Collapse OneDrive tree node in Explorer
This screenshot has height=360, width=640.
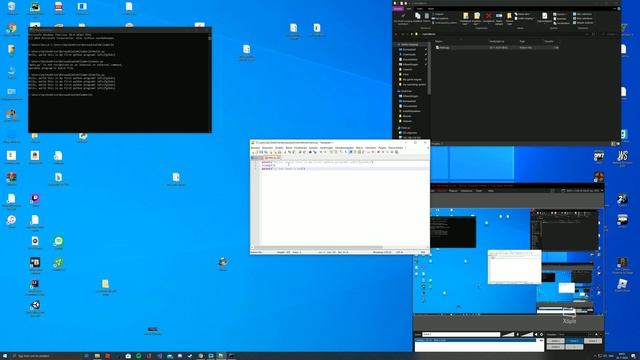pyautogui.click(x=396, y=91)
